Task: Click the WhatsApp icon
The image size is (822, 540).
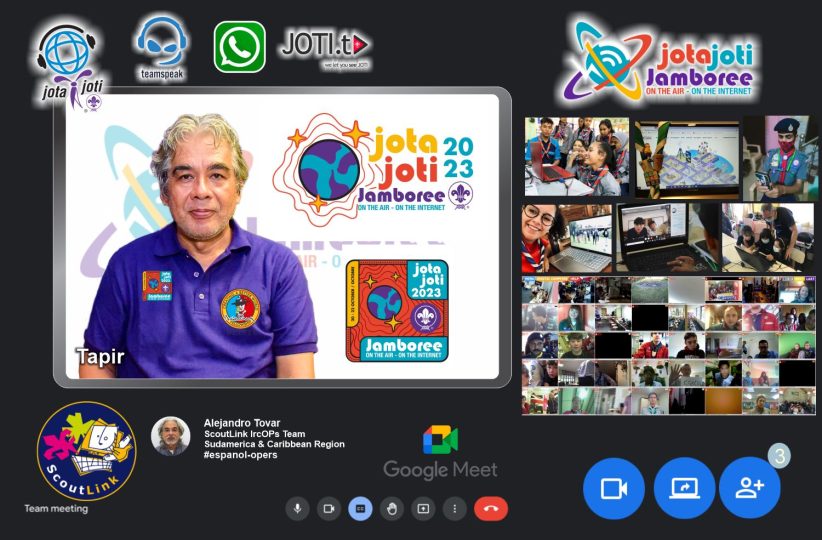Action: pyautogui.click(x=240, y=47)
